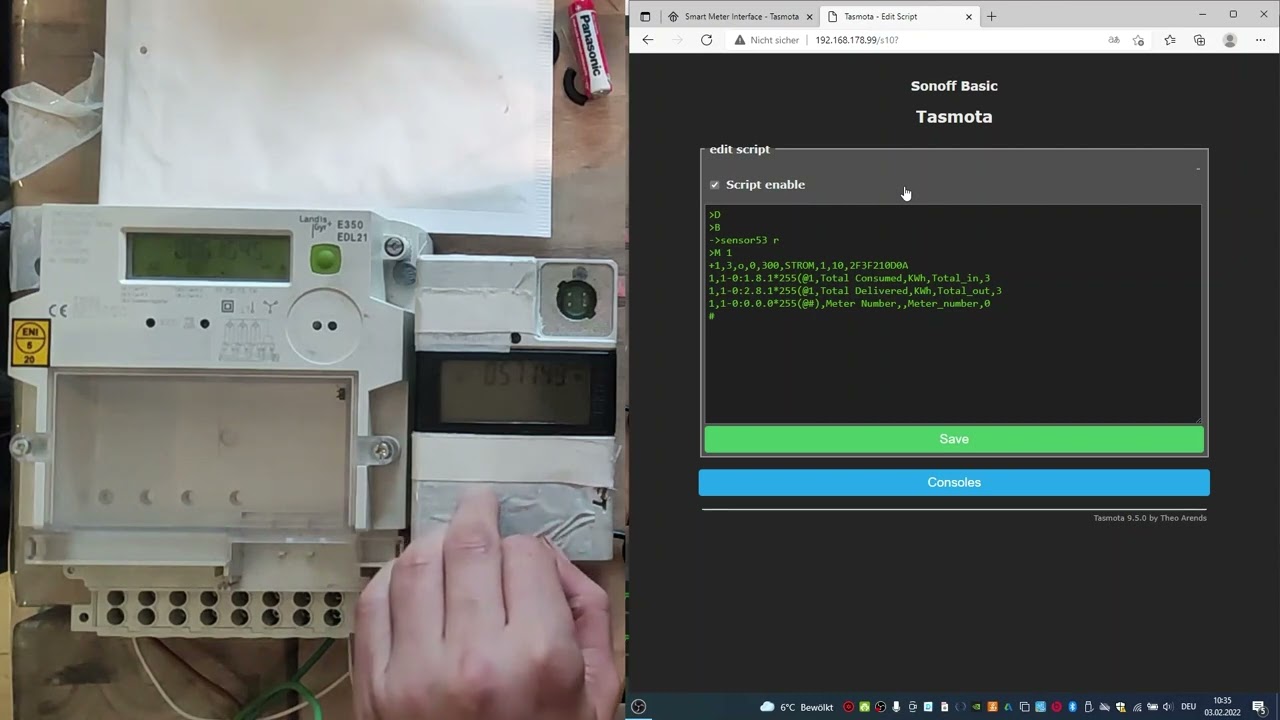
Task: Open the Edge tab actions menu
Action: pyautogui.click(x=645, y=17)
